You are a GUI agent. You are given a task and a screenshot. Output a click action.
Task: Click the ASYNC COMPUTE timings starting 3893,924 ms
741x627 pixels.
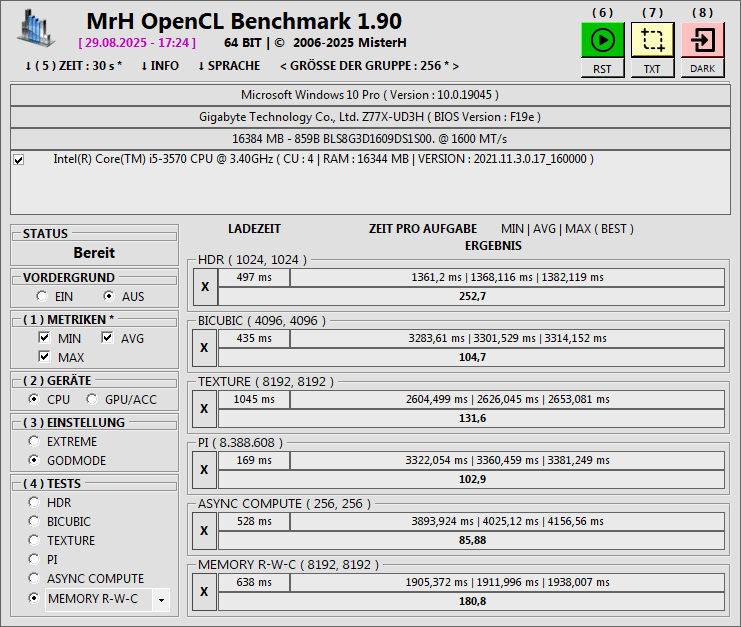click(508, 521)
